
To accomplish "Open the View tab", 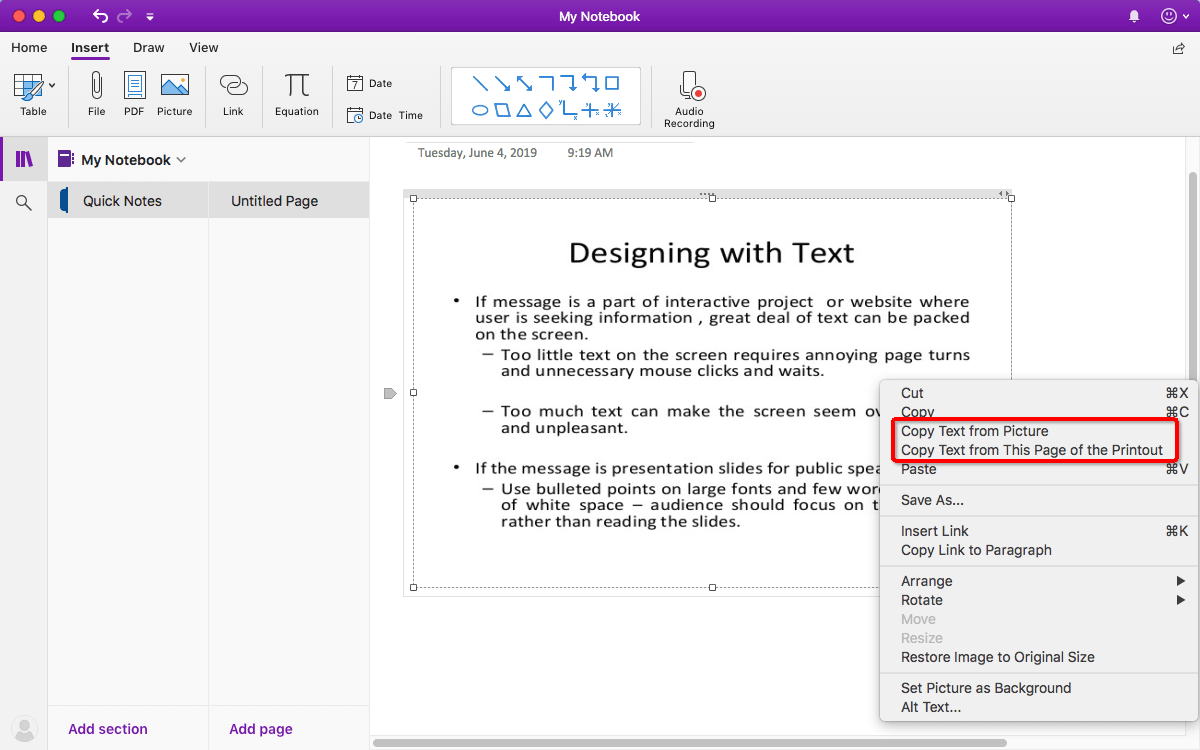I will click(204, 47).
